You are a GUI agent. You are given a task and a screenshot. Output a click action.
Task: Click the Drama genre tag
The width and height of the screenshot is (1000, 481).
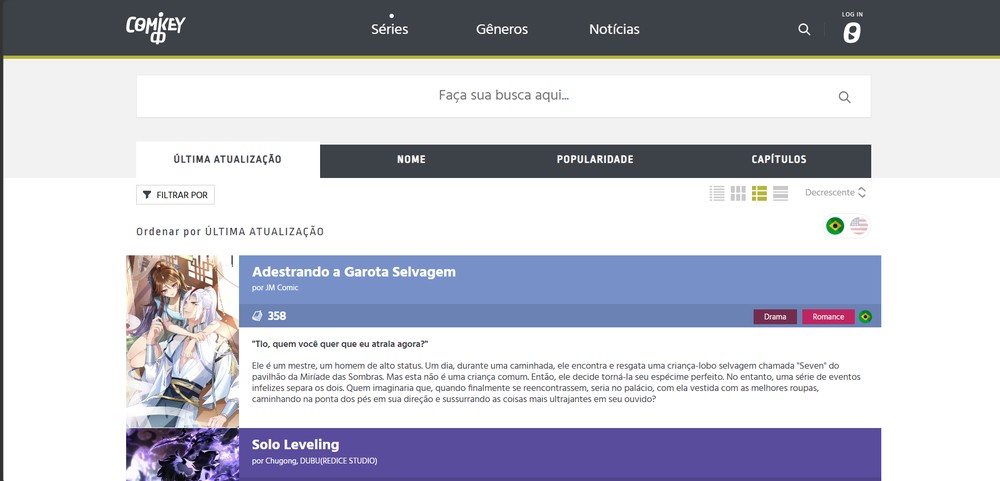coord(775,316)
